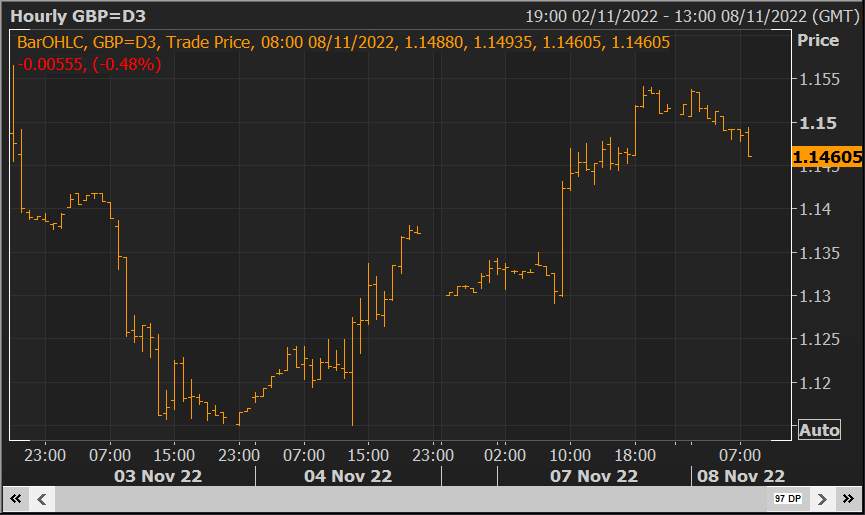The width and height of the screenshot is (865, 515).
Task: Click the 07:00 label under 08 Nov
Action: pyautogui.click(x=740, y=455)
